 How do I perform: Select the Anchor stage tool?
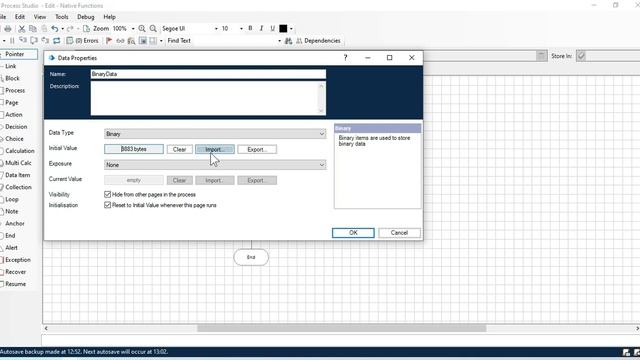click(x=15, y=224)
